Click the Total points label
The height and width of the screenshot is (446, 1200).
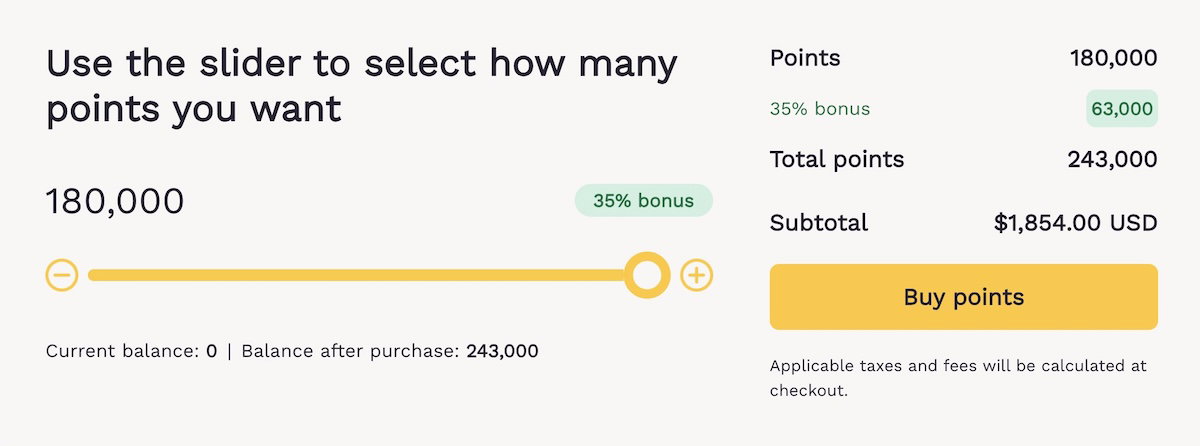coord(836,159)
